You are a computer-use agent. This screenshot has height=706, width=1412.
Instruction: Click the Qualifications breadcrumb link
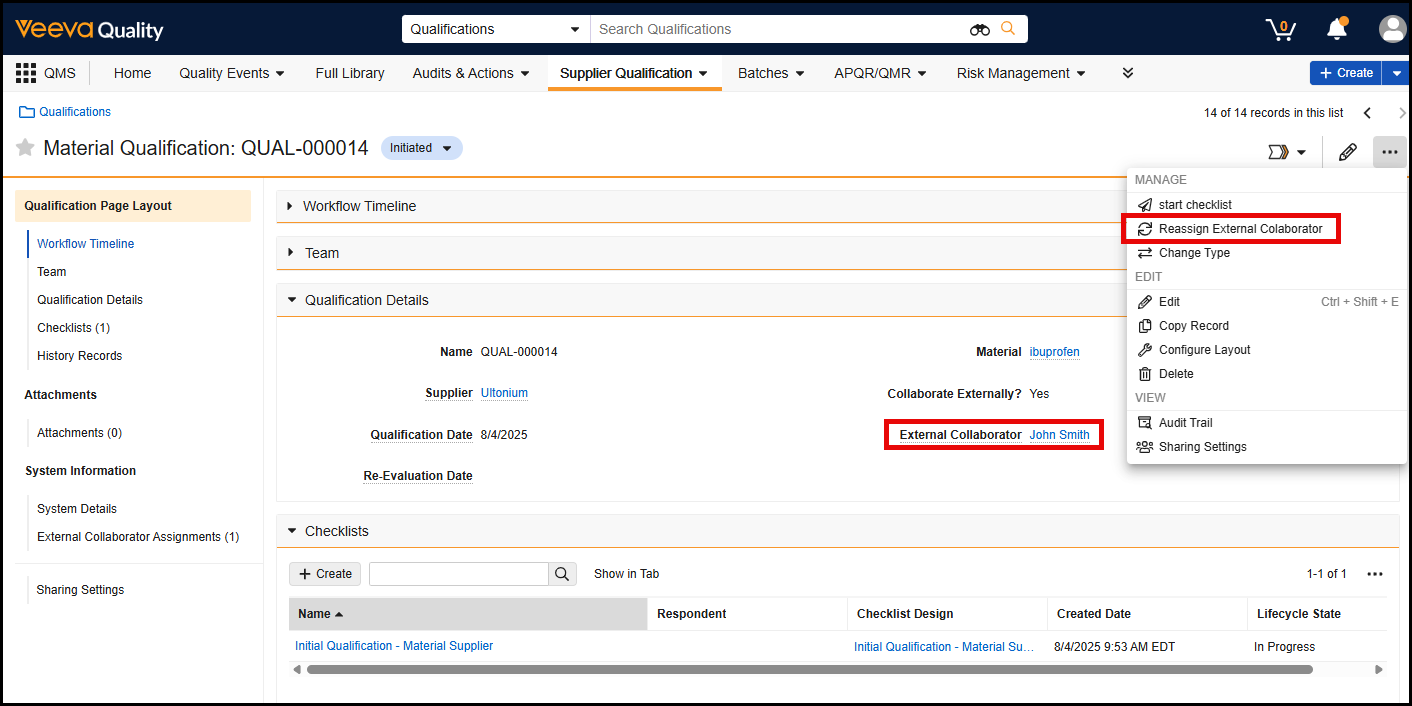pos(75,112)
